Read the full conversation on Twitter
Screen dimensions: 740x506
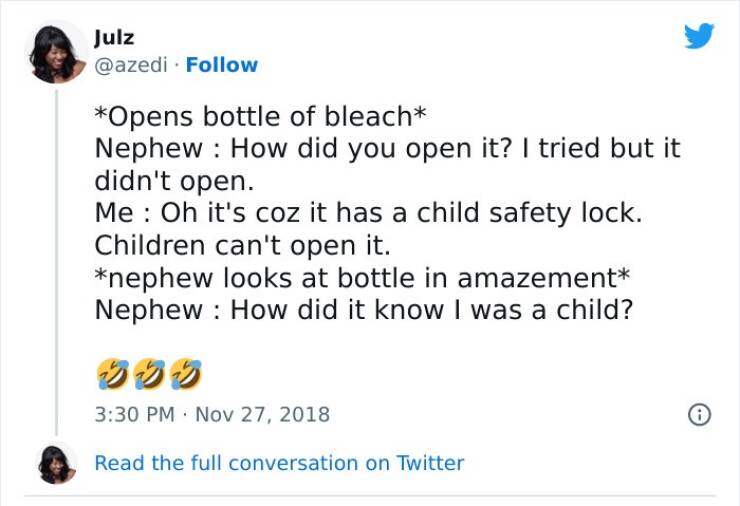pyautogui.click(x=279, y=463)
